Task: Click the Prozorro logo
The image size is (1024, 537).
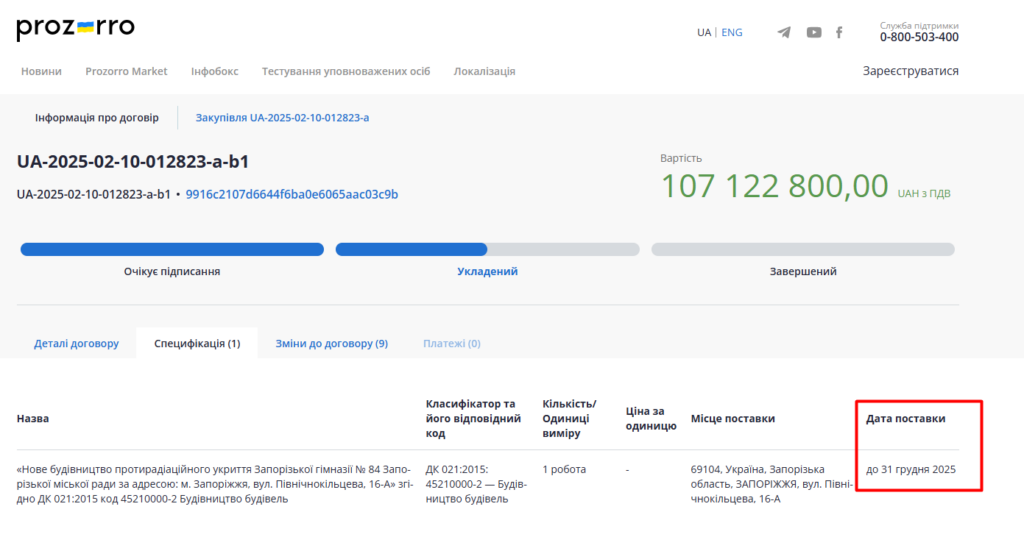Action: (x=75, y=29)
